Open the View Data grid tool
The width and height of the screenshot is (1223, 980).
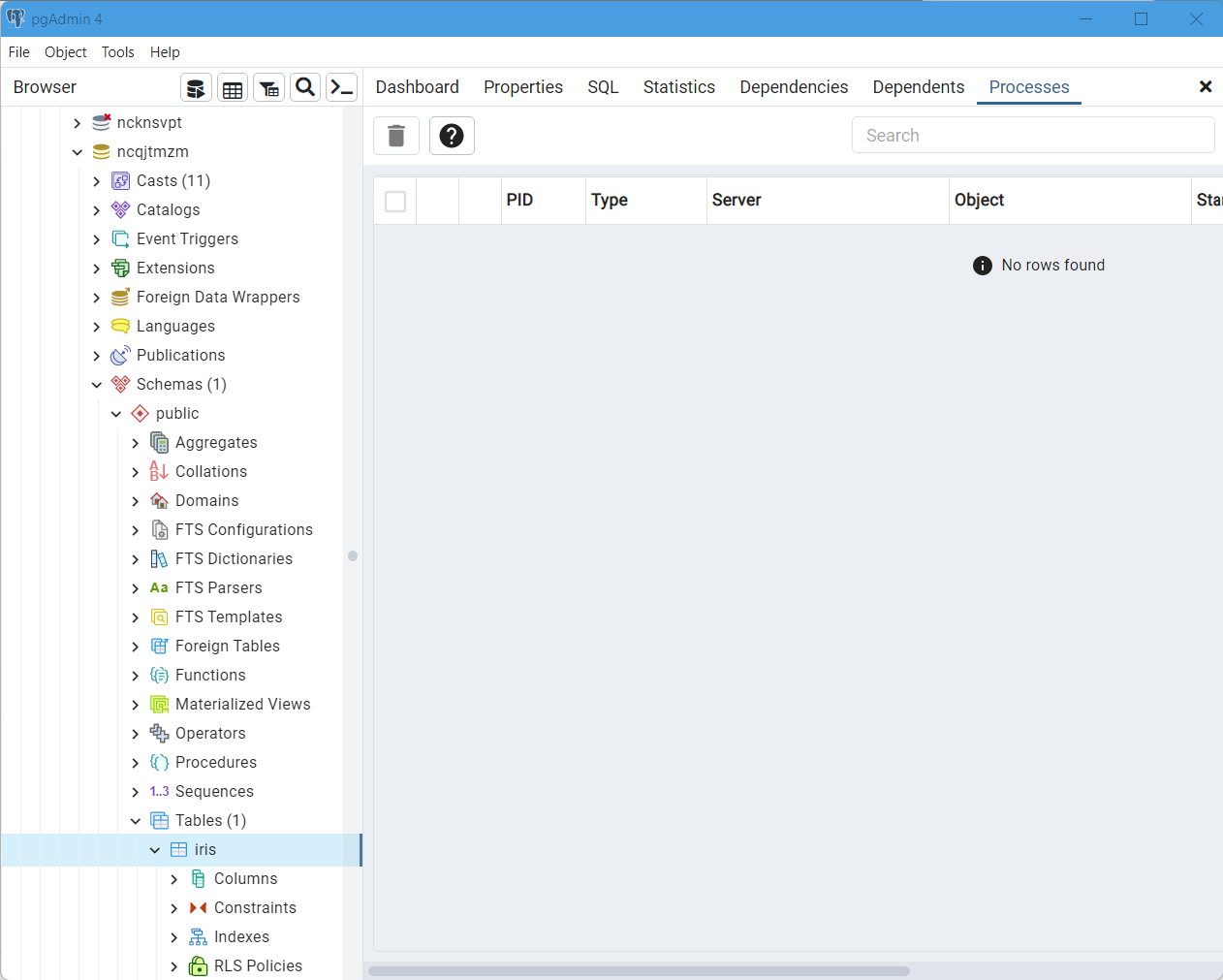pos(233,86)
